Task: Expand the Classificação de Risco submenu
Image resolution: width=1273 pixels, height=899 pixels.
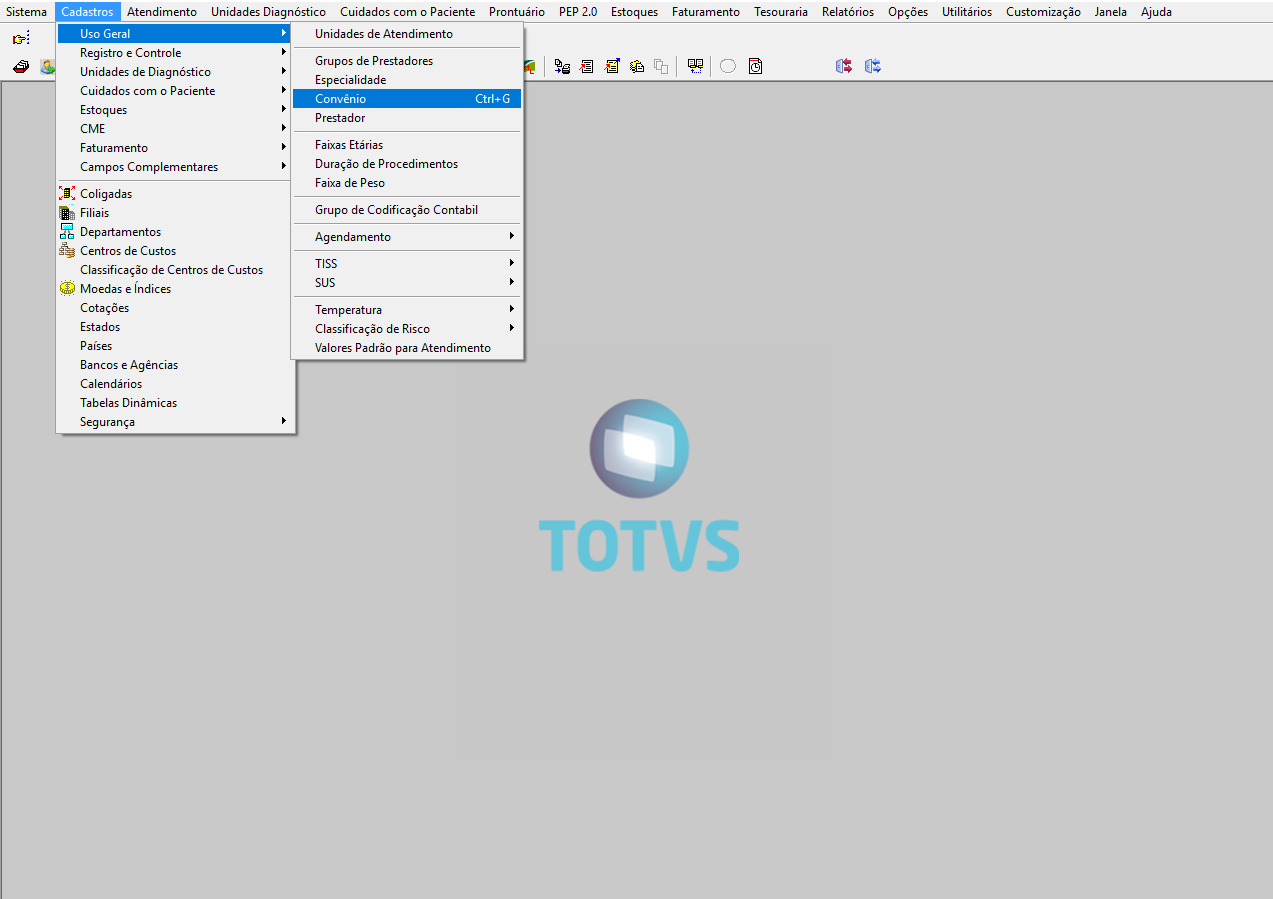Action: point(407,329)
